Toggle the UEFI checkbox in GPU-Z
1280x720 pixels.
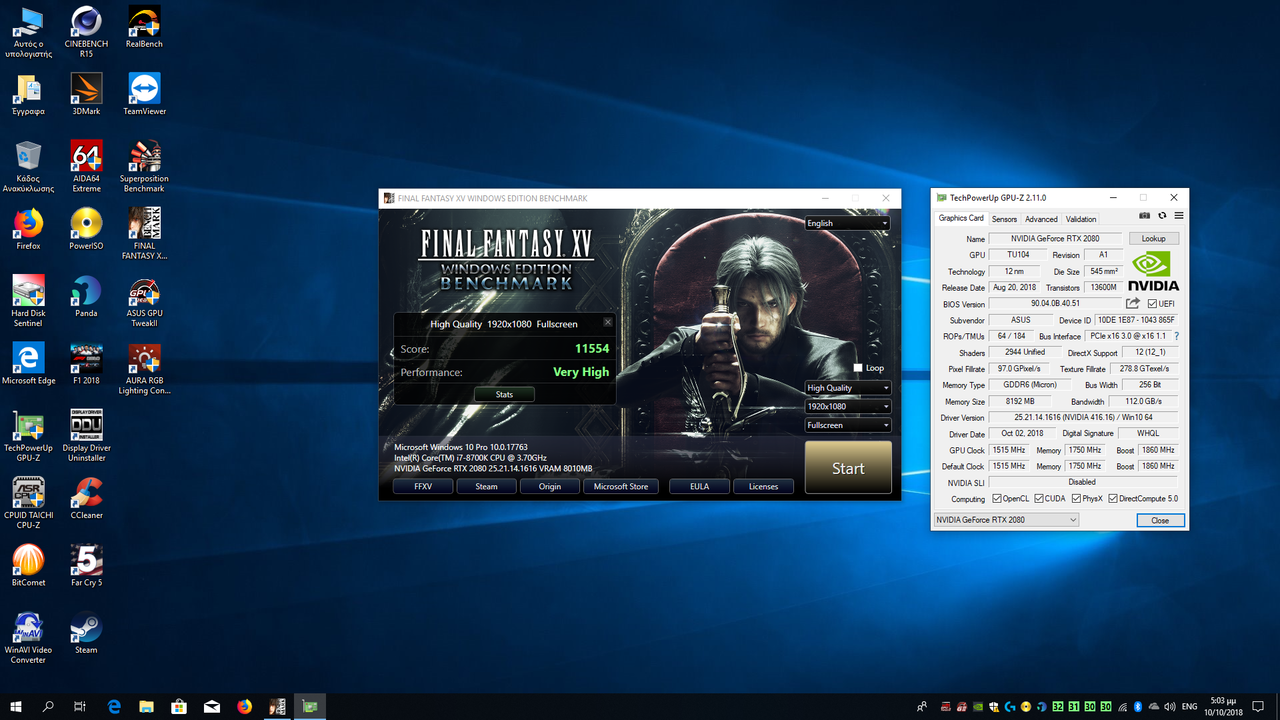(1153, 303)
